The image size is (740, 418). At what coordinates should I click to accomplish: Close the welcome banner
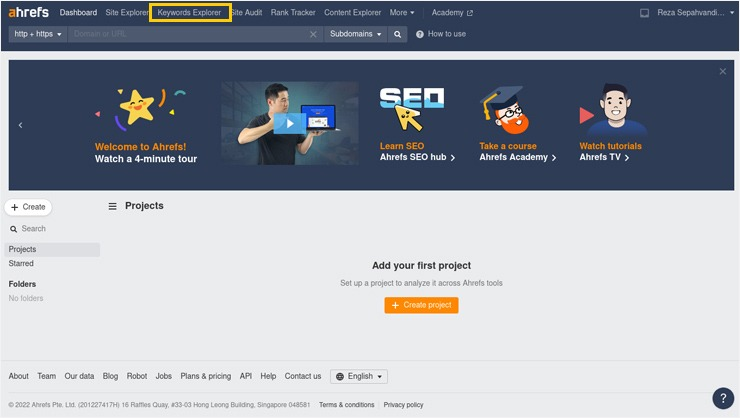pos(723,71)
